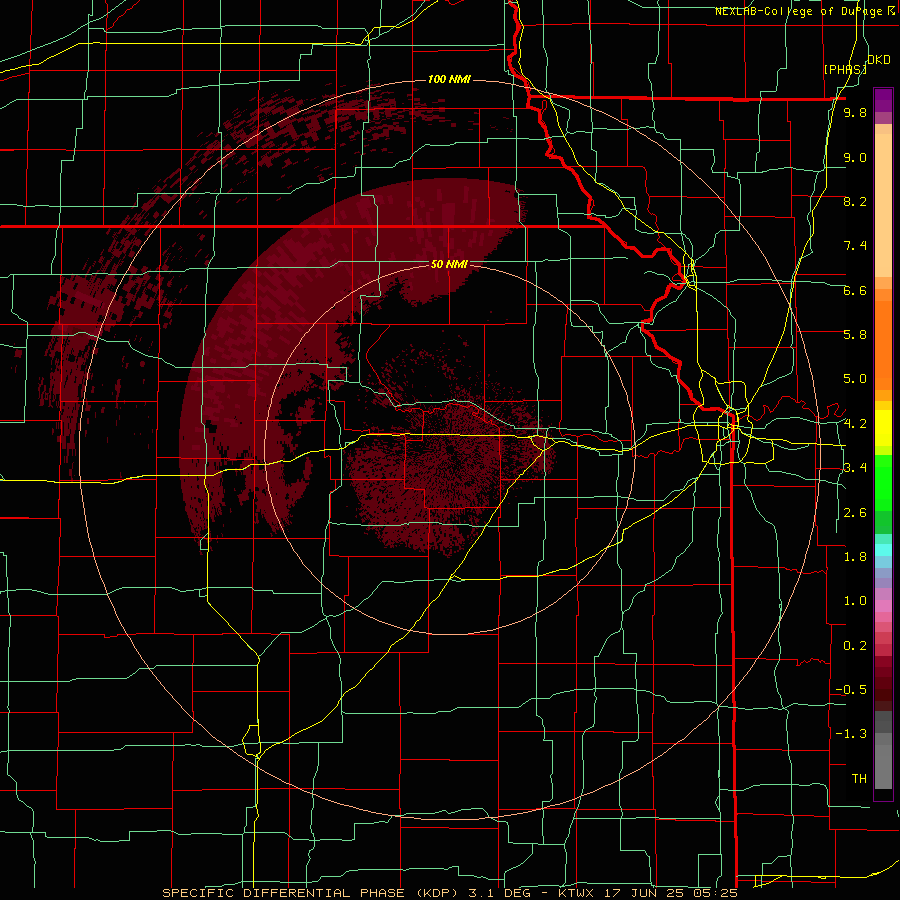Screen dimensions: 900x900
Task: Click the -1.3 color scale value
Action: coord(851,734)
